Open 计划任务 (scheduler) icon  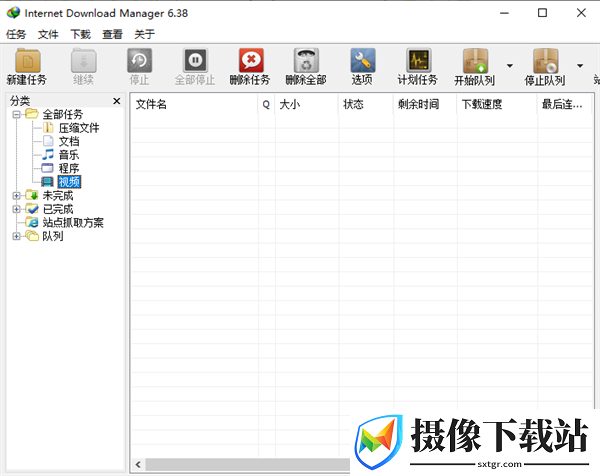(x=418, y=60)
